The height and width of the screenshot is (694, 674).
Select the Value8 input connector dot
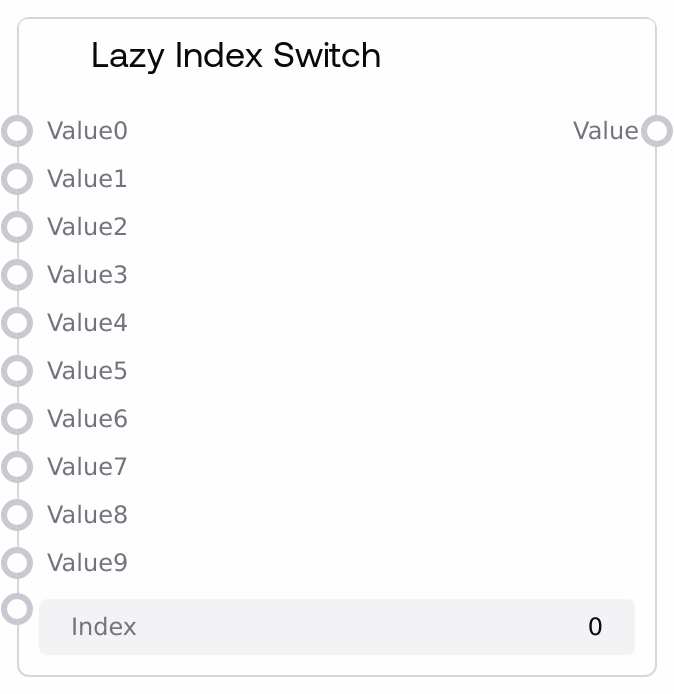coord(17,515)
